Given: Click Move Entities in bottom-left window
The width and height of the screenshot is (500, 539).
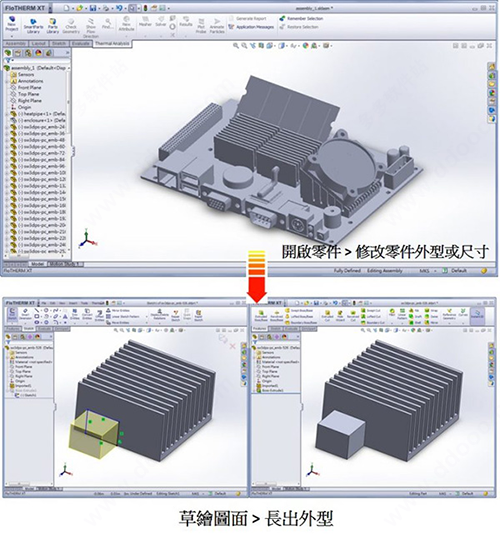Looking at the screenshot, I should [117, 322].
